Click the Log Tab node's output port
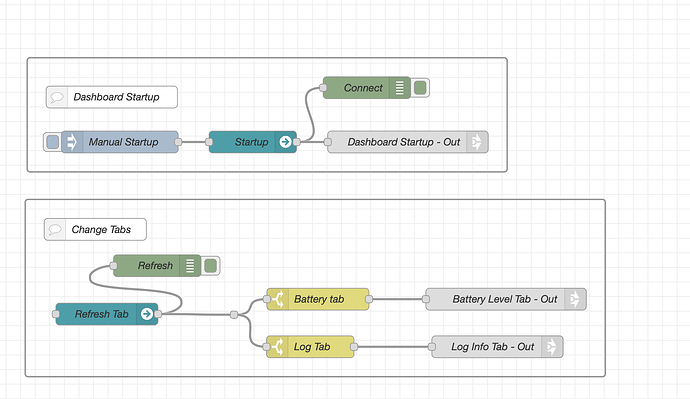This screenshot has width=690, height=399. [x=354, y=347]
